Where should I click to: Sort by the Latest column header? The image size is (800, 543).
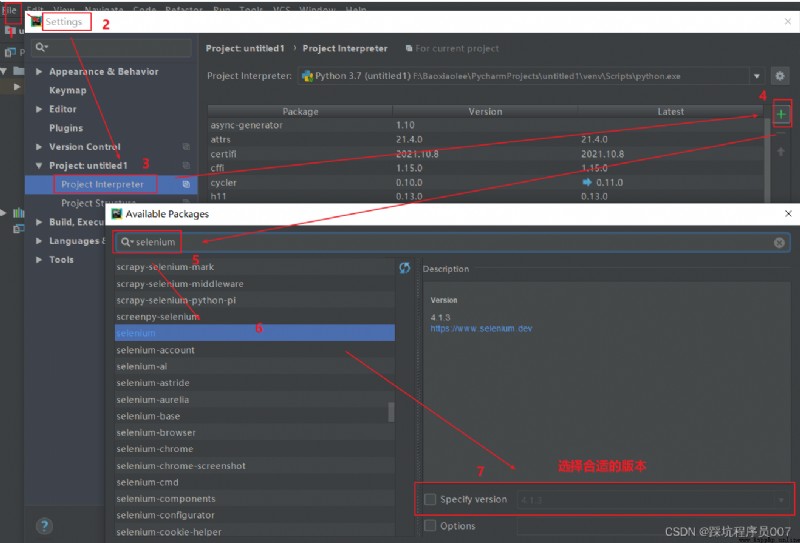pyautogui.click(x=670, y=111)
